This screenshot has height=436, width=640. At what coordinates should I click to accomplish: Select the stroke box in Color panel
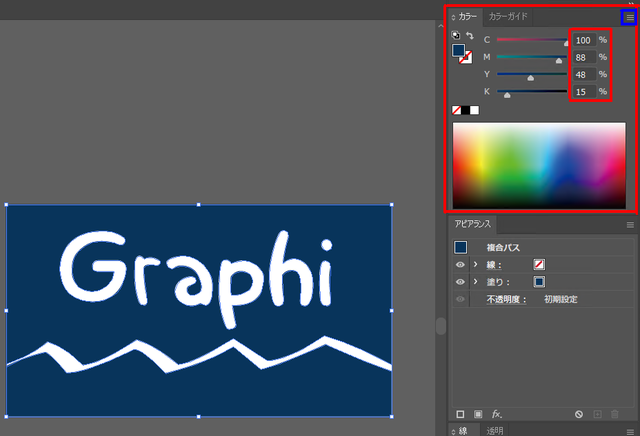(x=466, y=58)
